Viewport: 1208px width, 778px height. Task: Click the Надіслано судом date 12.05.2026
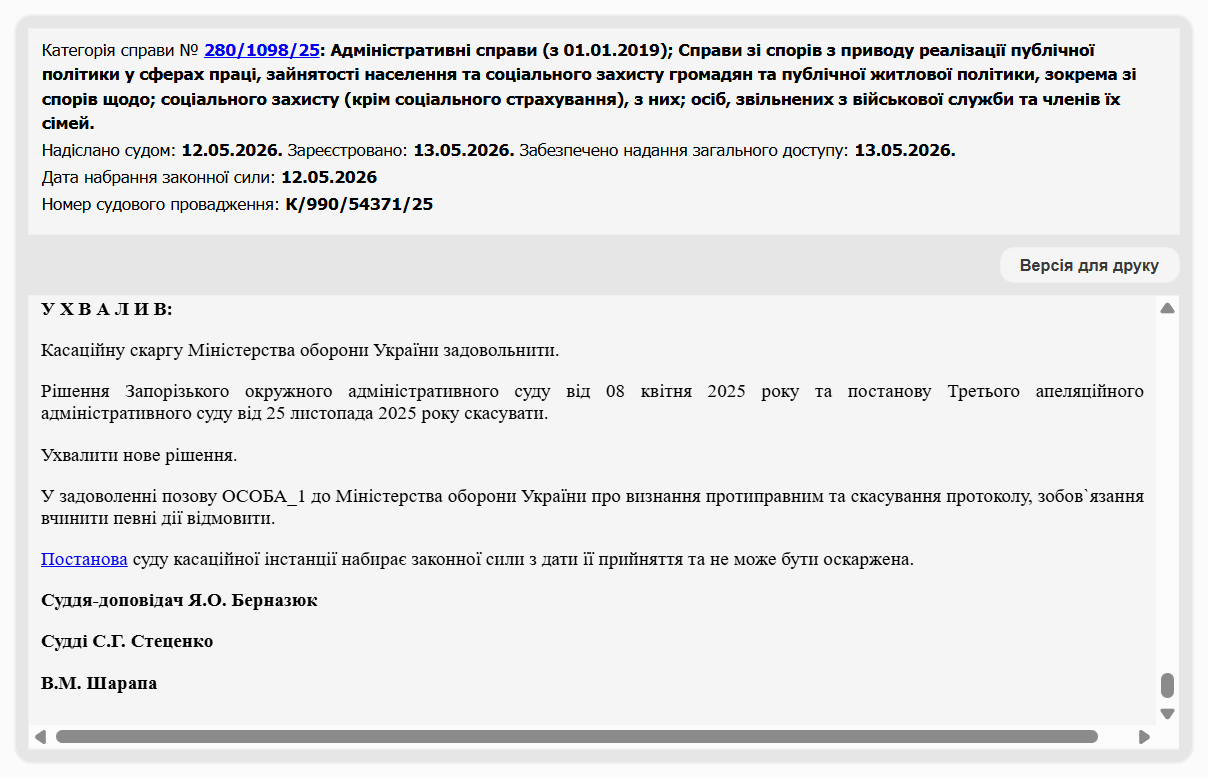[232, 151]
